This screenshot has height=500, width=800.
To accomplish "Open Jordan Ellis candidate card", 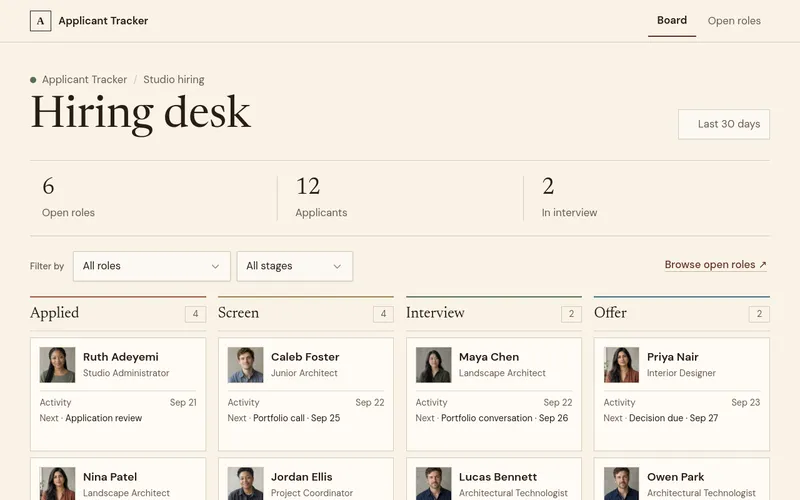I will pyautogui.click(x=306, y=479).
